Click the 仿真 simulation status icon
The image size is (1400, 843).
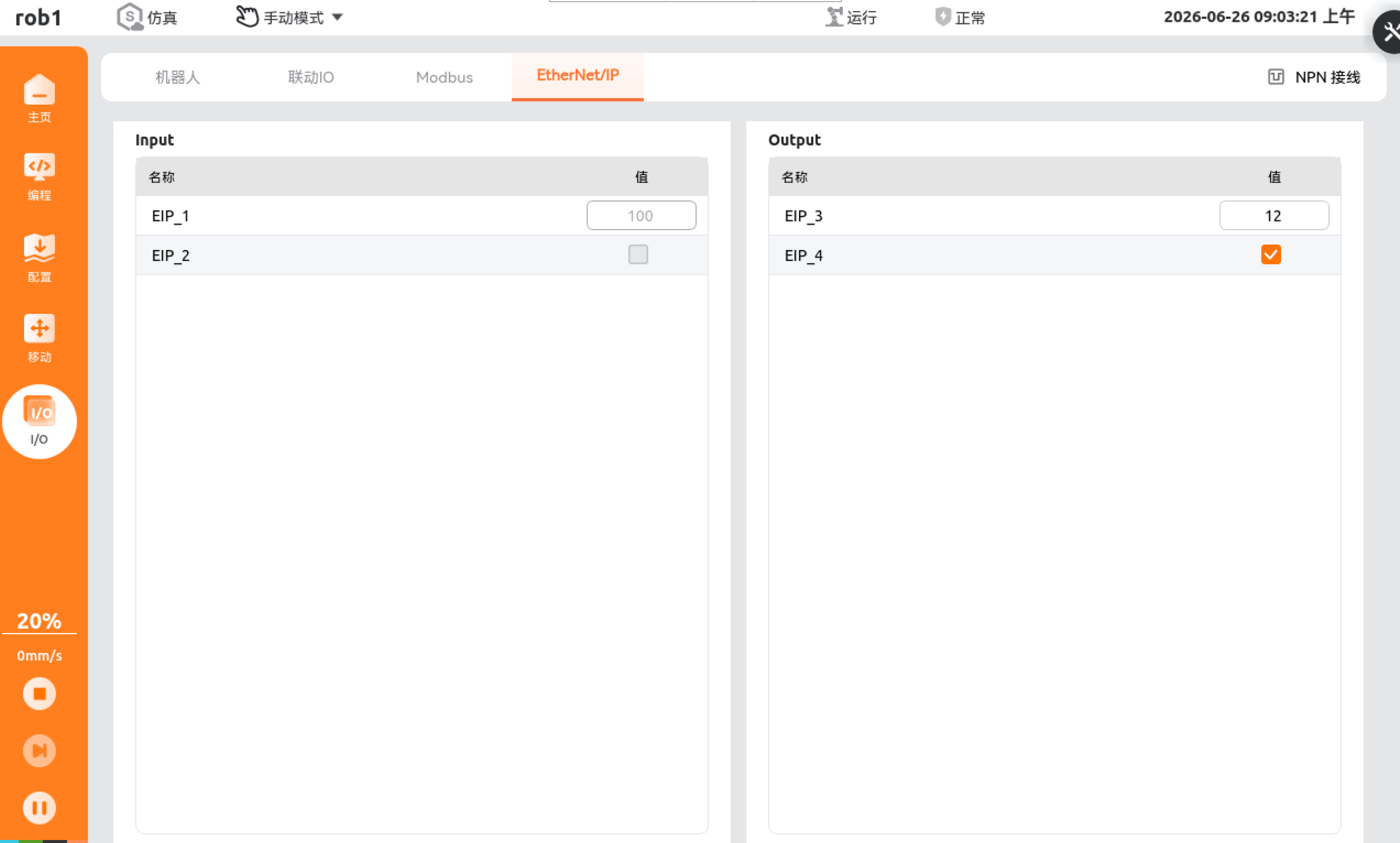click(130, 16)
